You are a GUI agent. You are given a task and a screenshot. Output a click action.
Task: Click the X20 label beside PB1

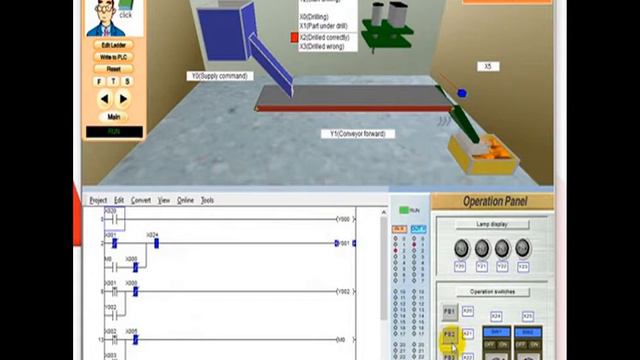pyautogui.click(x=468, y=311)
